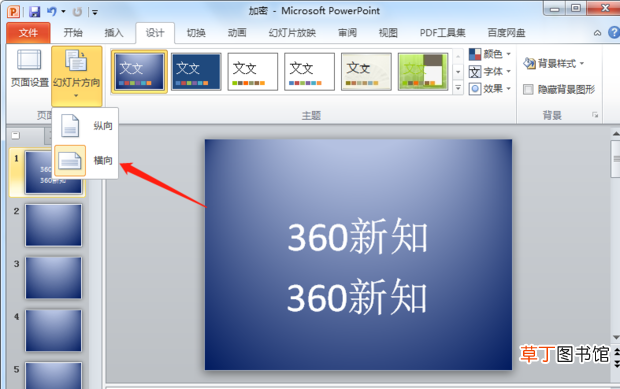
Task: Open the 审阅 (Review) tab
Action: [347, 33]
